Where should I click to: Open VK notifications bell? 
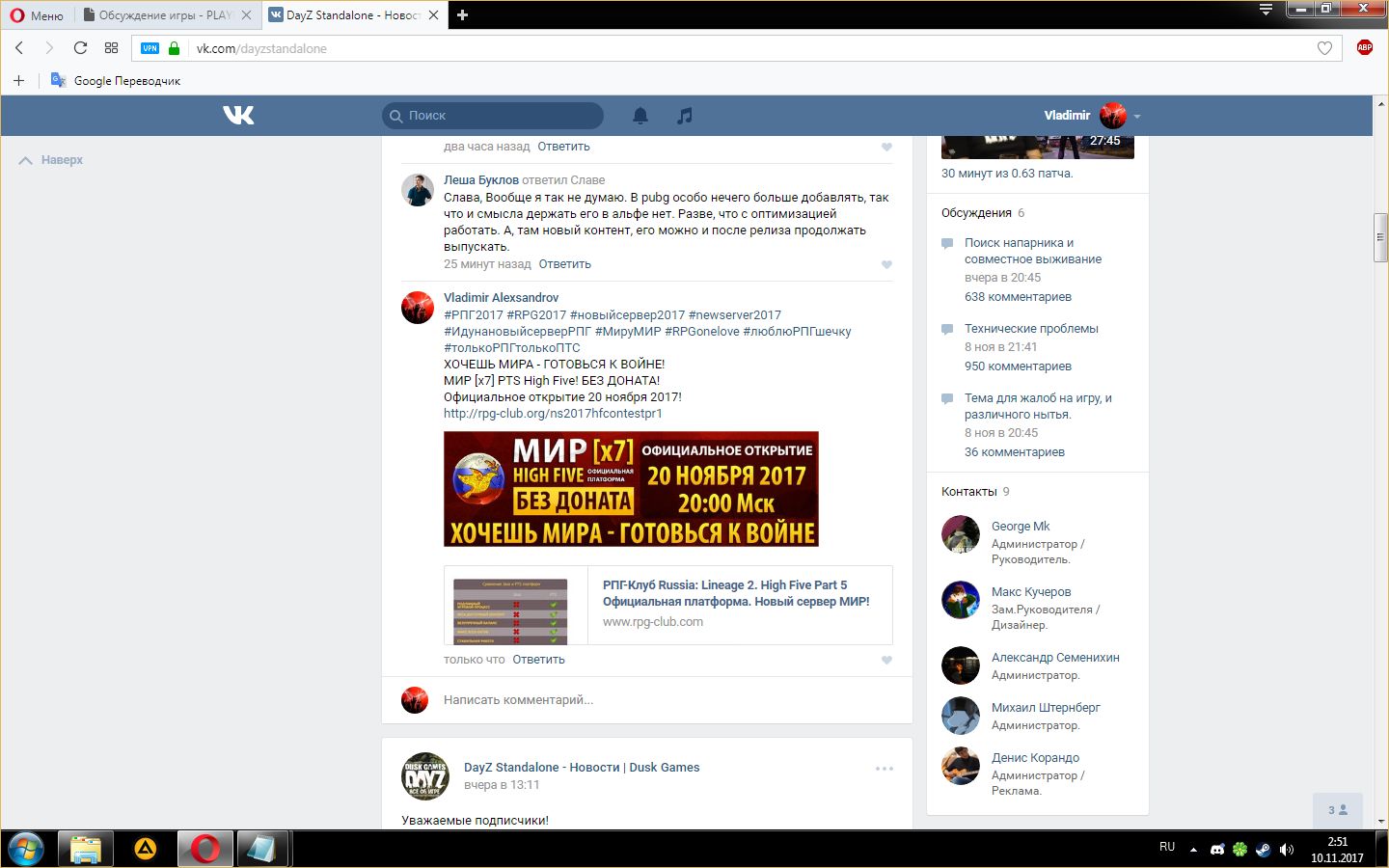click(640, 116)
